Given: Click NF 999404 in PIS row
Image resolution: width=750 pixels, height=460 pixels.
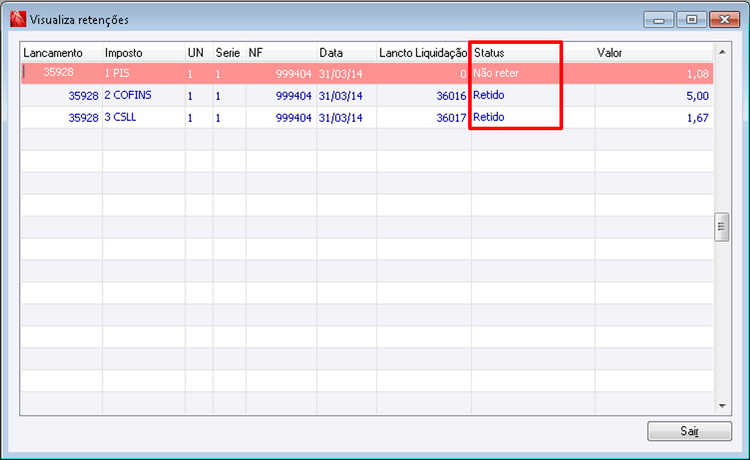Looking at the screenshot, I should pos(281,74).
